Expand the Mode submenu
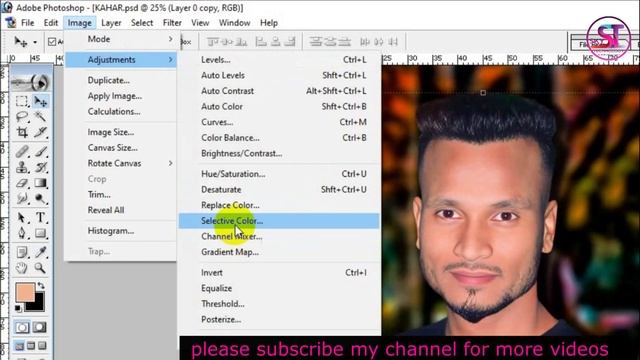Screen dimensions: 640x360 click(x=121, y=39)
